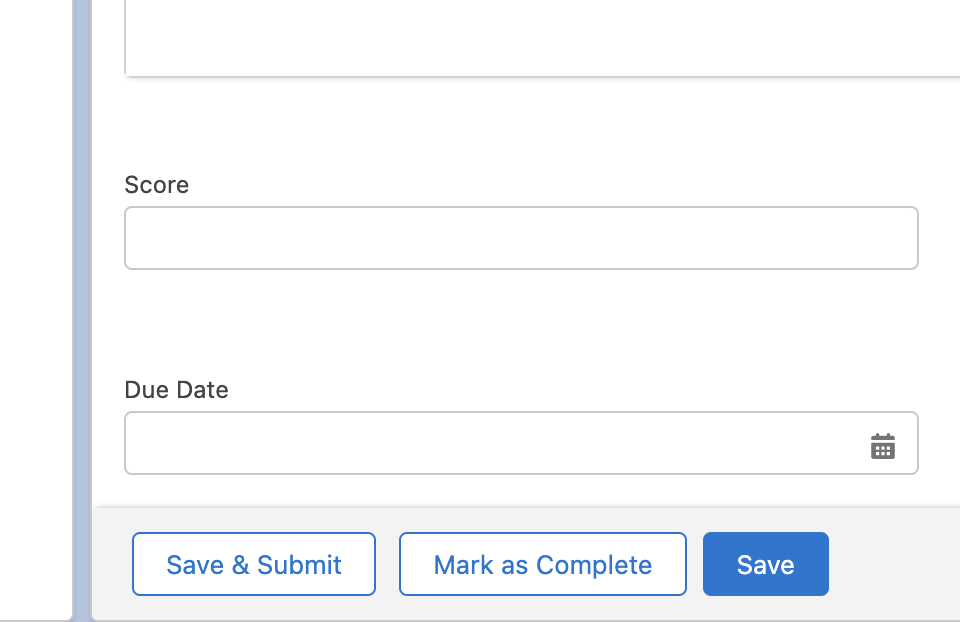Click into the large text area above Score
960x622 pixels.
[542, 37]
